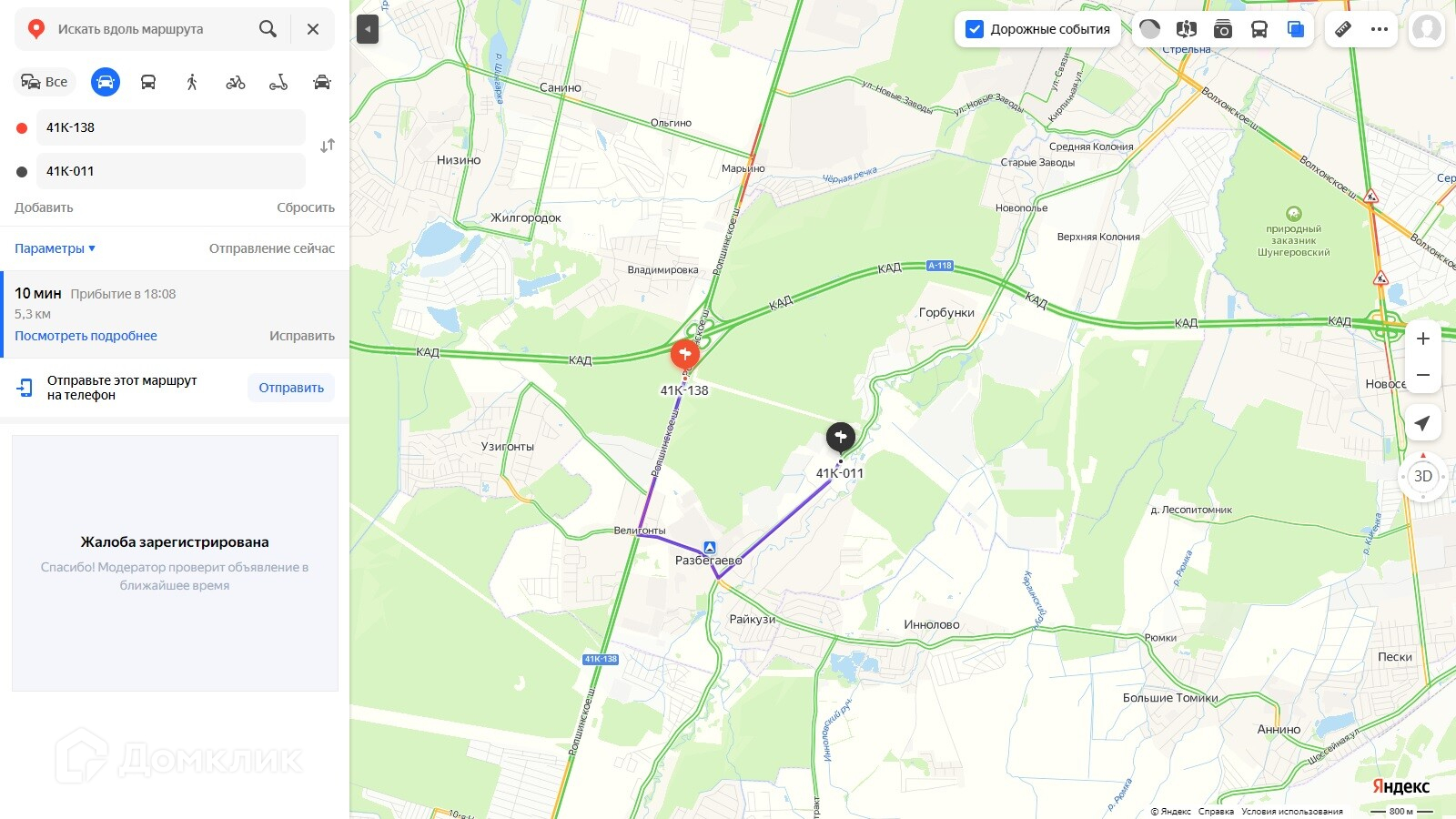Swap start and destination points
The height and width of the screenshot is (819, 1456).
(328, 146)
